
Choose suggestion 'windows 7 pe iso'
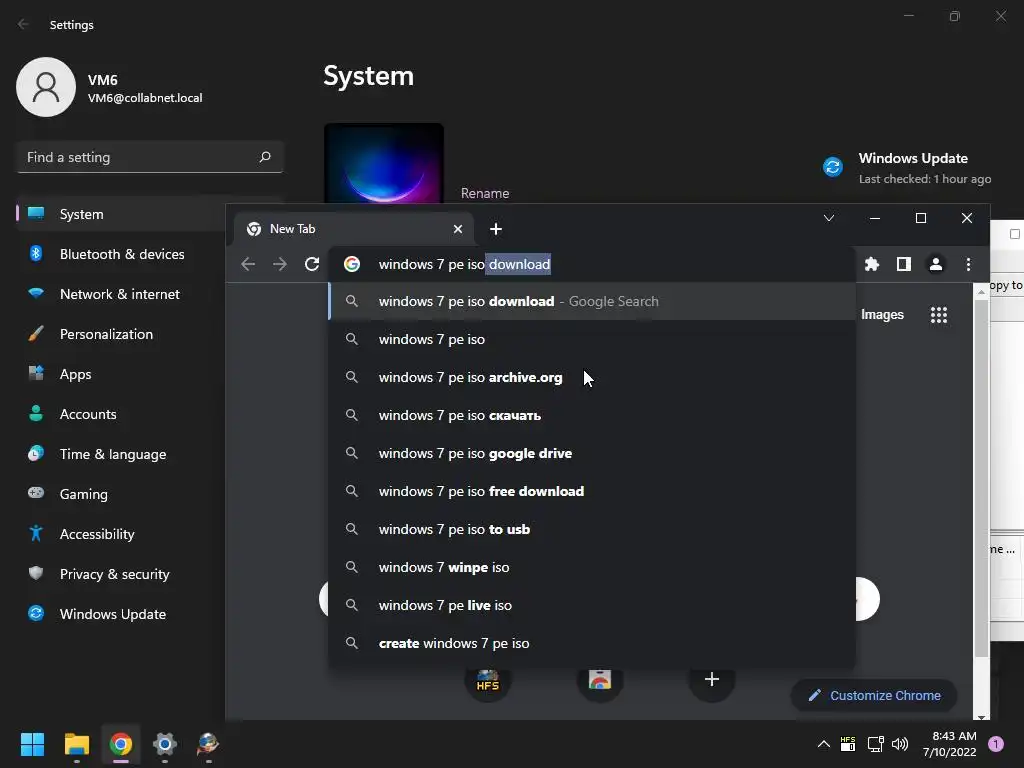tap(592, 339)
